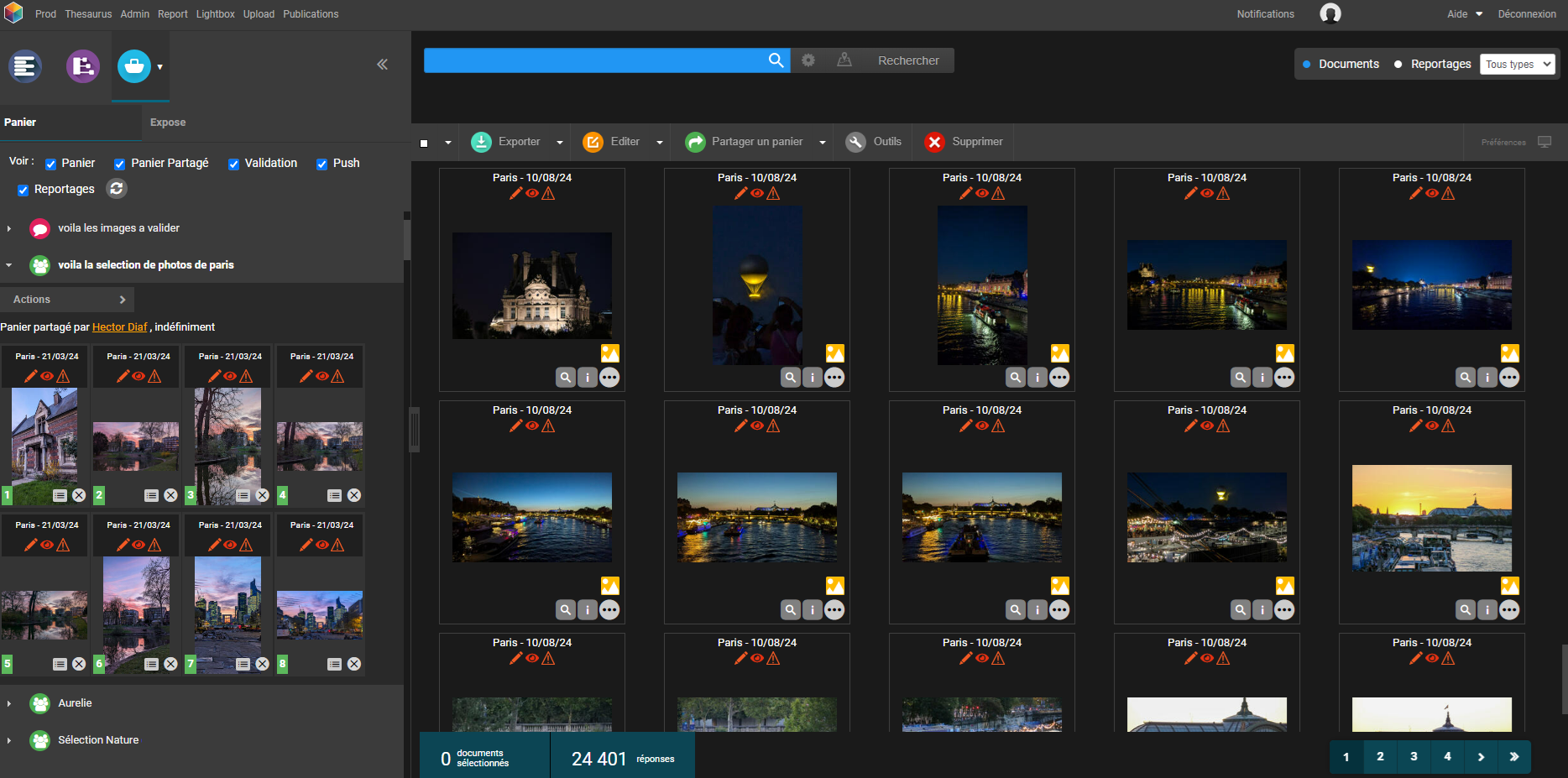Click the magnifier search icon in search bar
Viewport: 1568px width, 778px height.
point(776,60)
